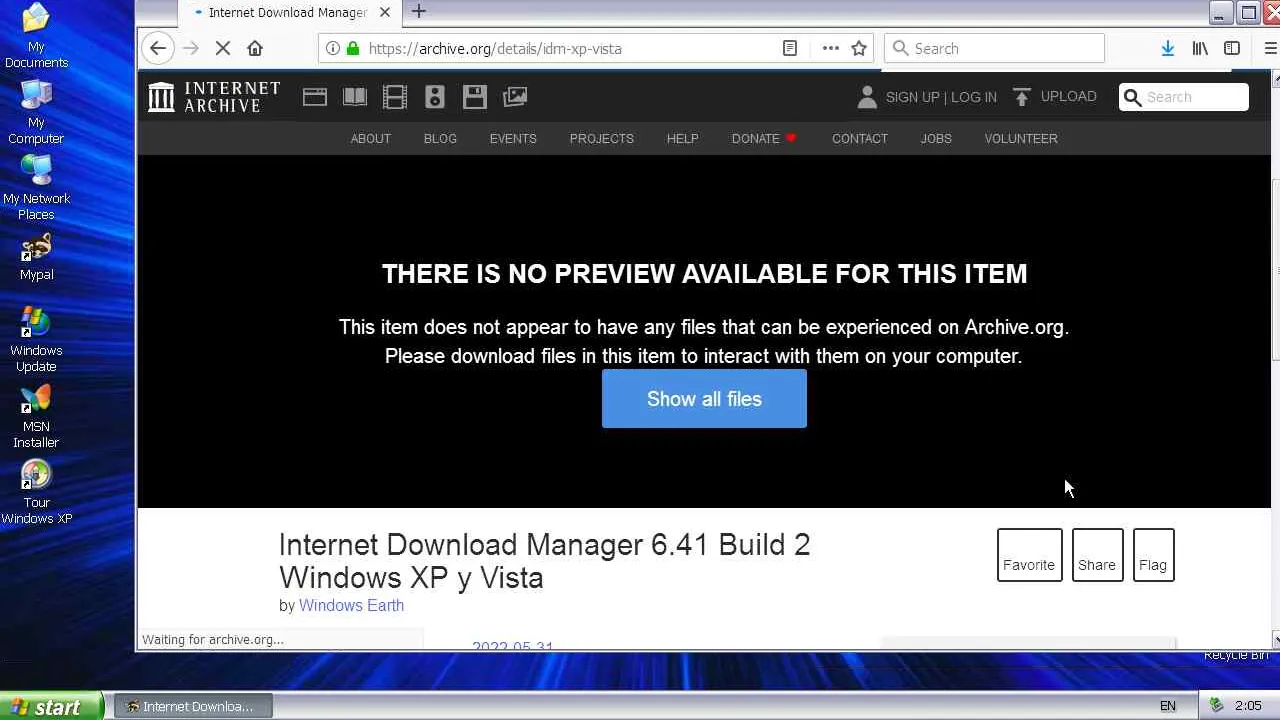Viewport: 1280px width, 720px height.
Task: Bookmark this page with the star
Action: pyautogui.click(x=859, y=48)
